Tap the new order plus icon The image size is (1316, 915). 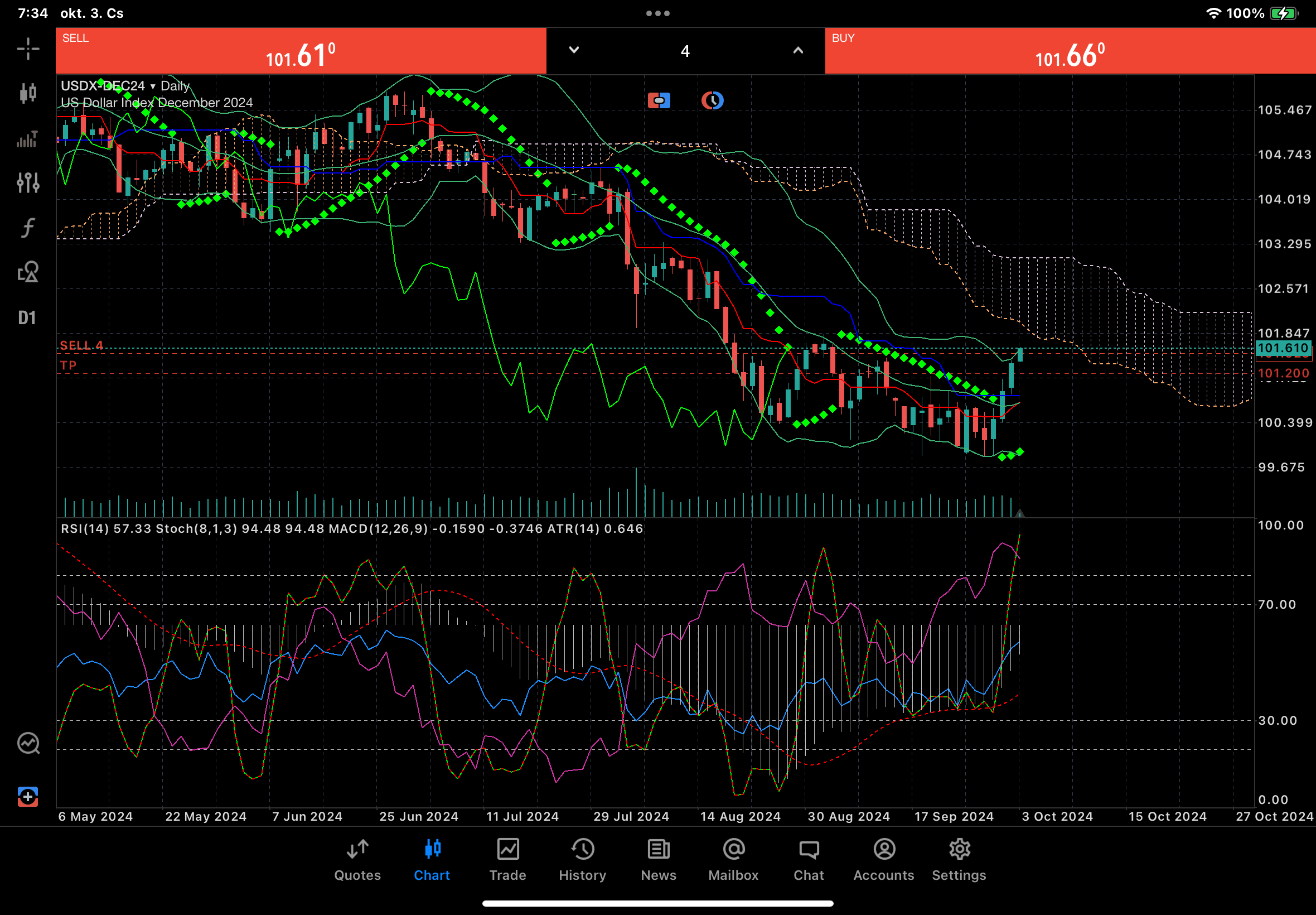(x=27, y=796)
